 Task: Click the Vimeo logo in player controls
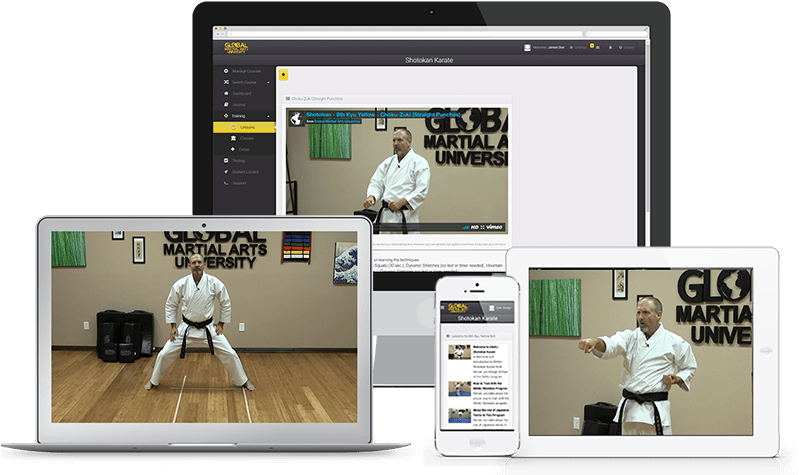tap(494, 227)
